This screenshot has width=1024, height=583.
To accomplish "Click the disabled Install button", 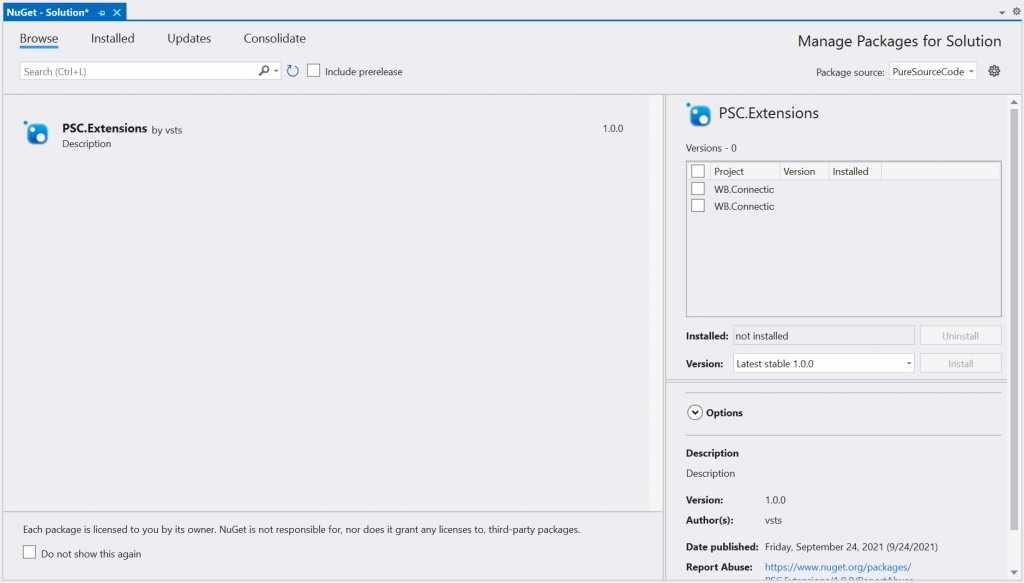I will [960, 362].
